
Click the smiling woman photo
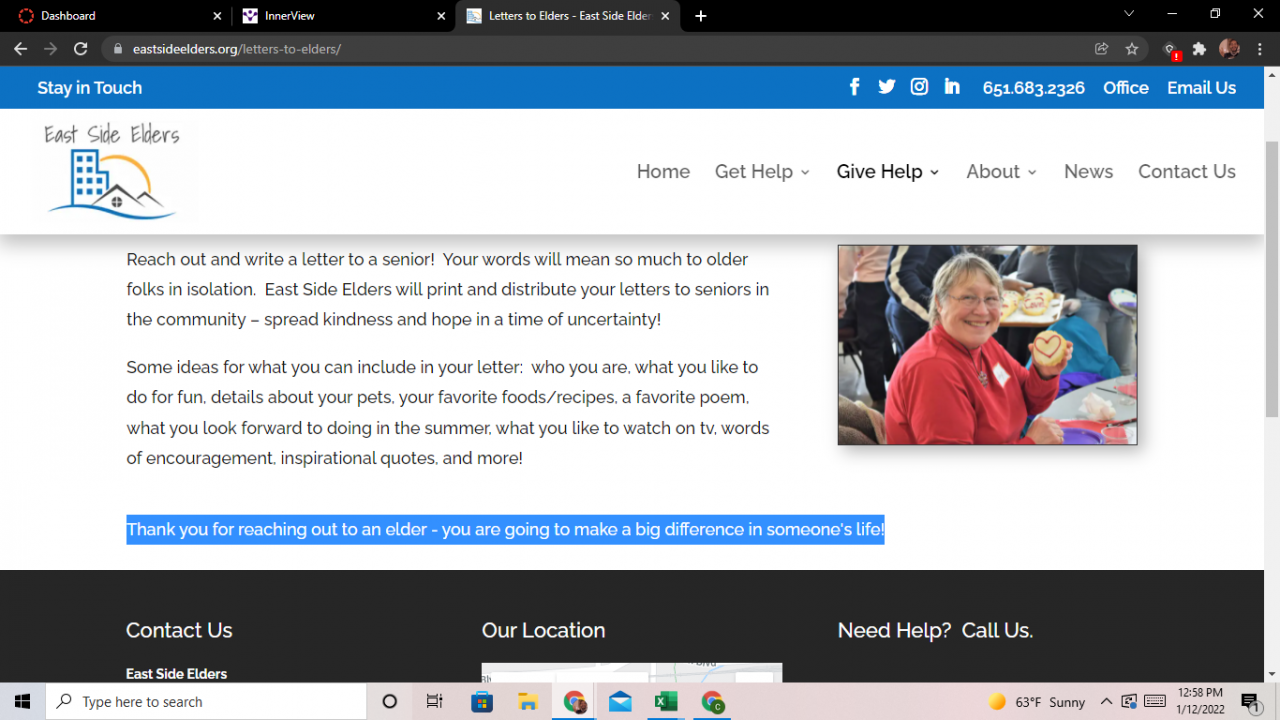coord(987,345)
